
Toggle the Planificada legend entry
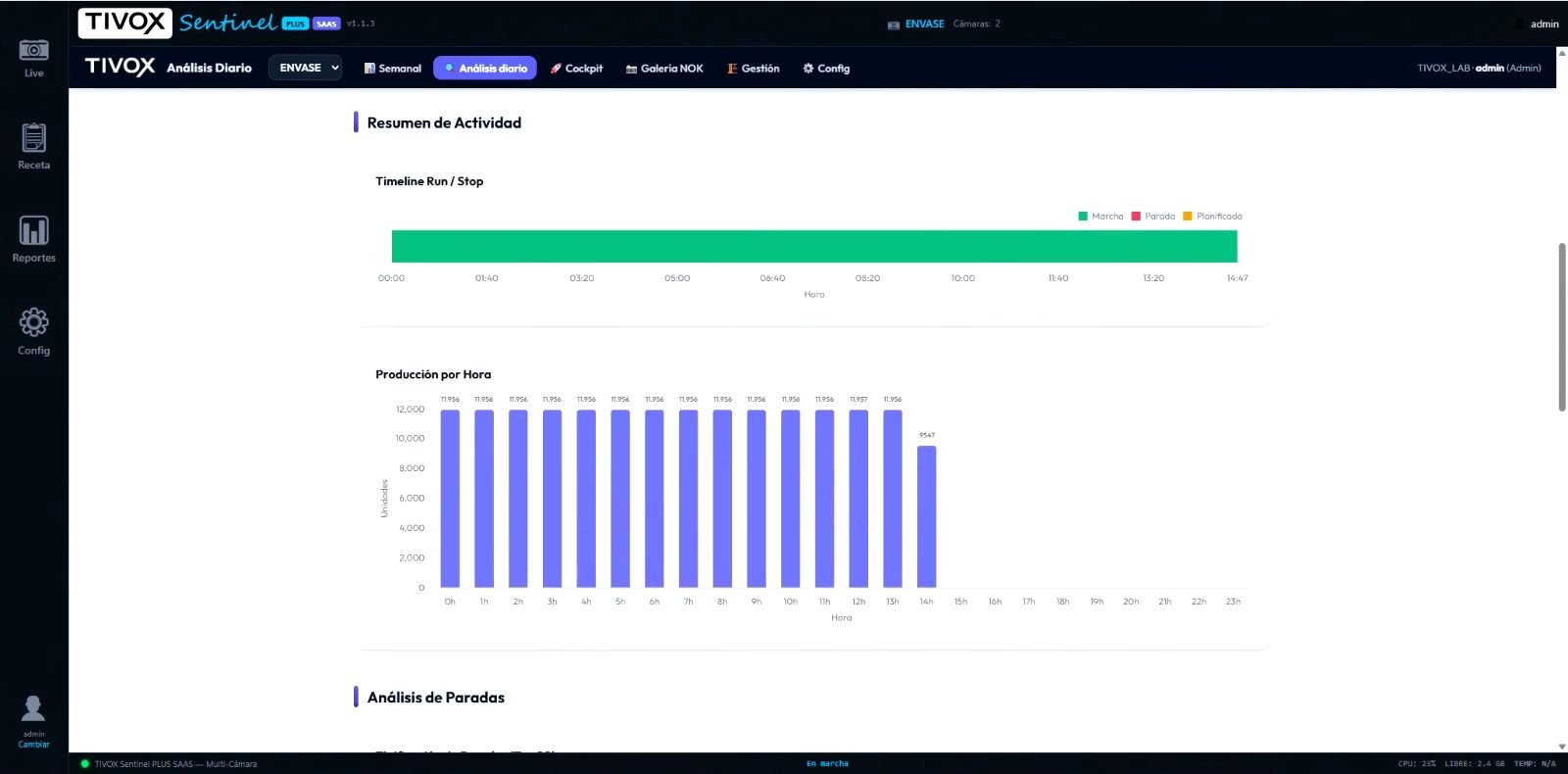(x=1212, y=217)
